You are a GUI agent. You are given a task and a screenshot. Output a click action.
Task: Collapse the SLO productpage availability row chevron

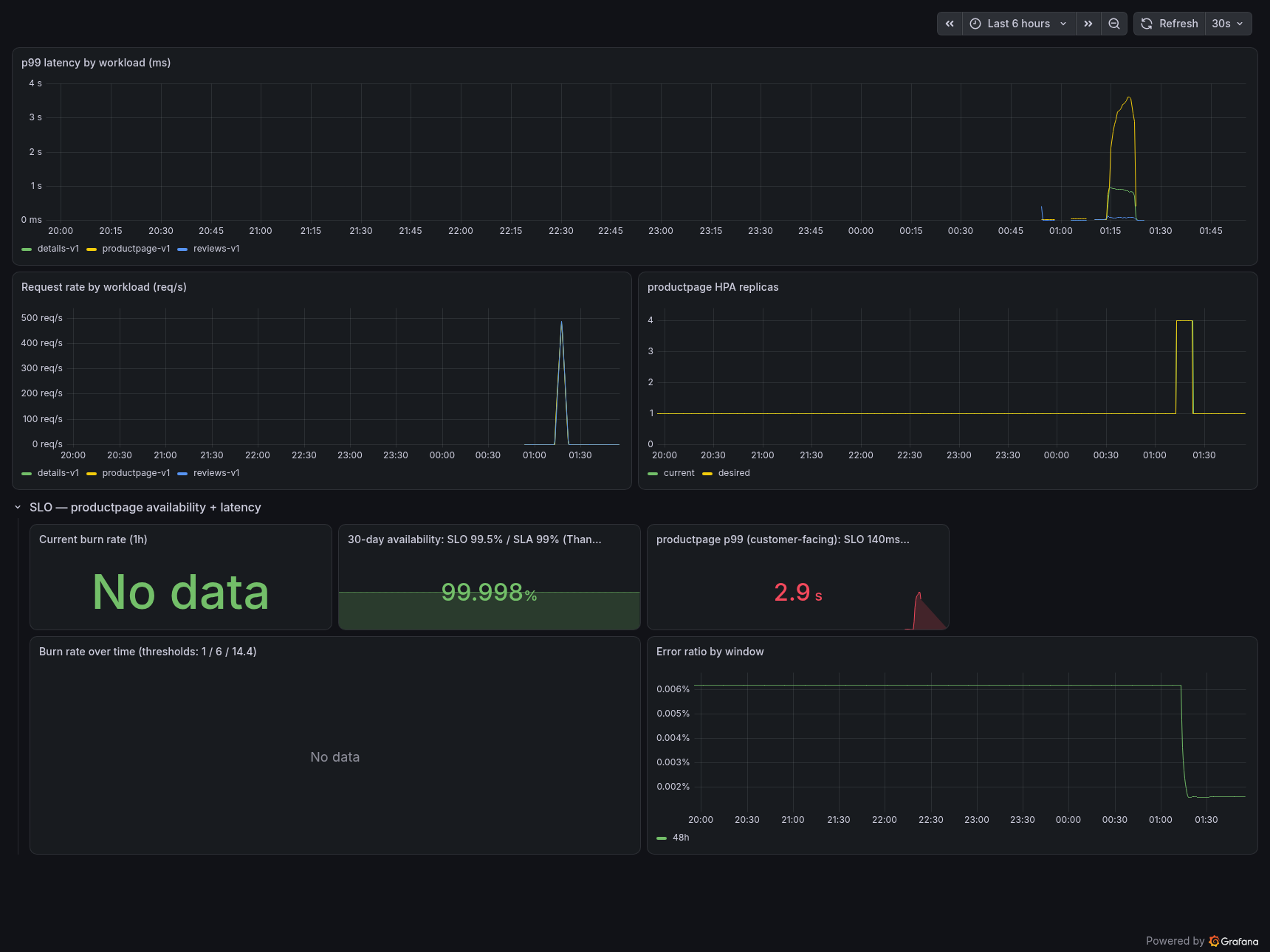(18, 507)
